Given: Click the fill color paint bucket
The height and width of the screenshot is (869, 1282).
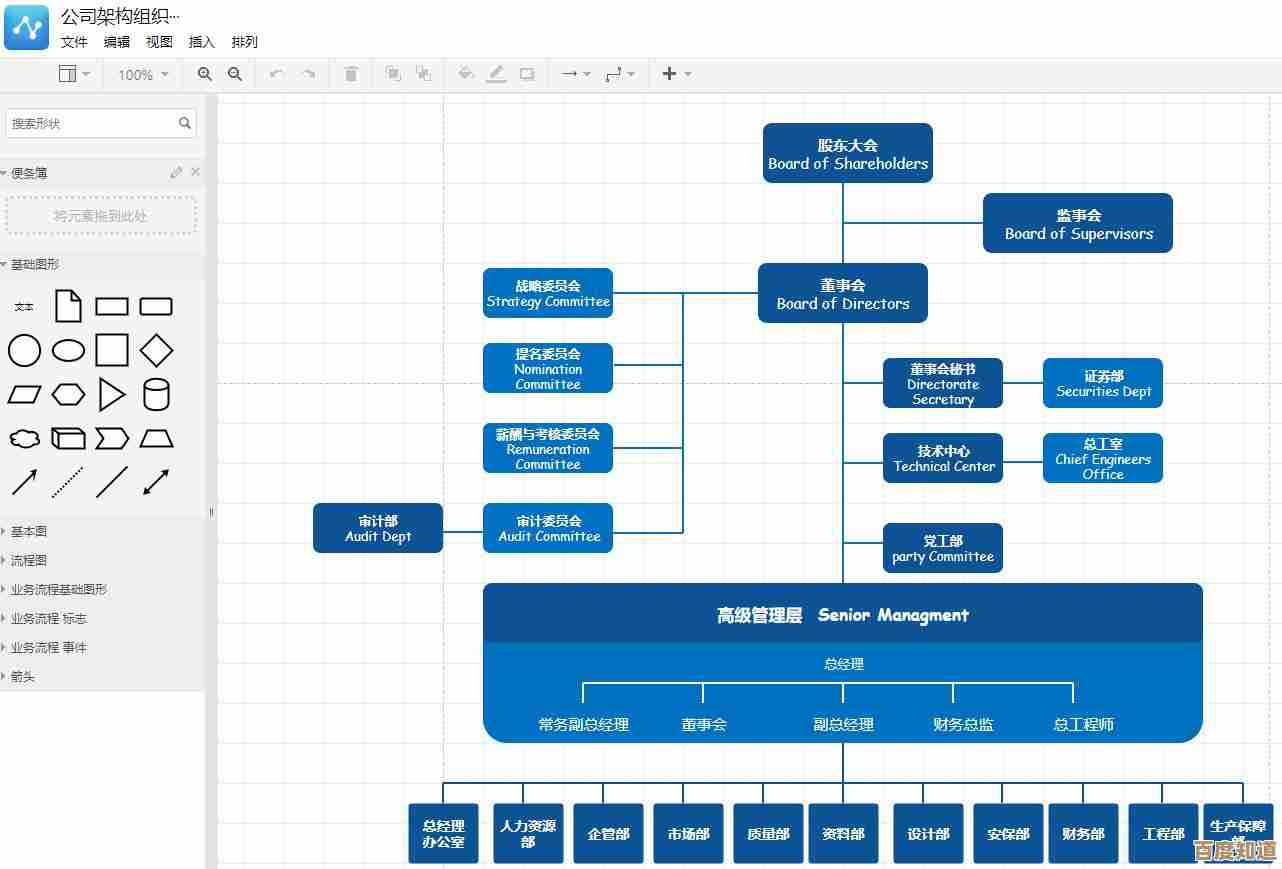Looking at the screenshot, I should pos(465,74).
